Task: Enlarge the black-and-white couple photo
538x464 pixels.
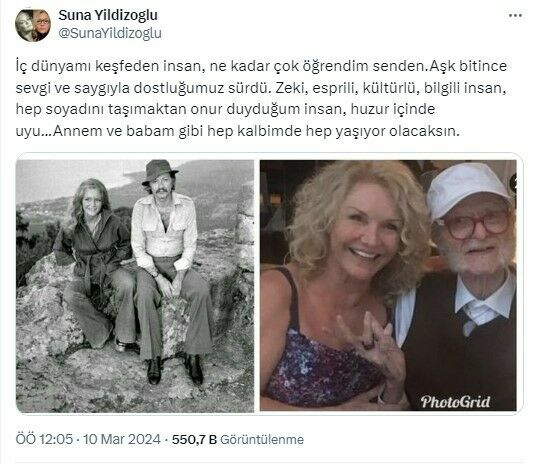Action: (135, 286)
